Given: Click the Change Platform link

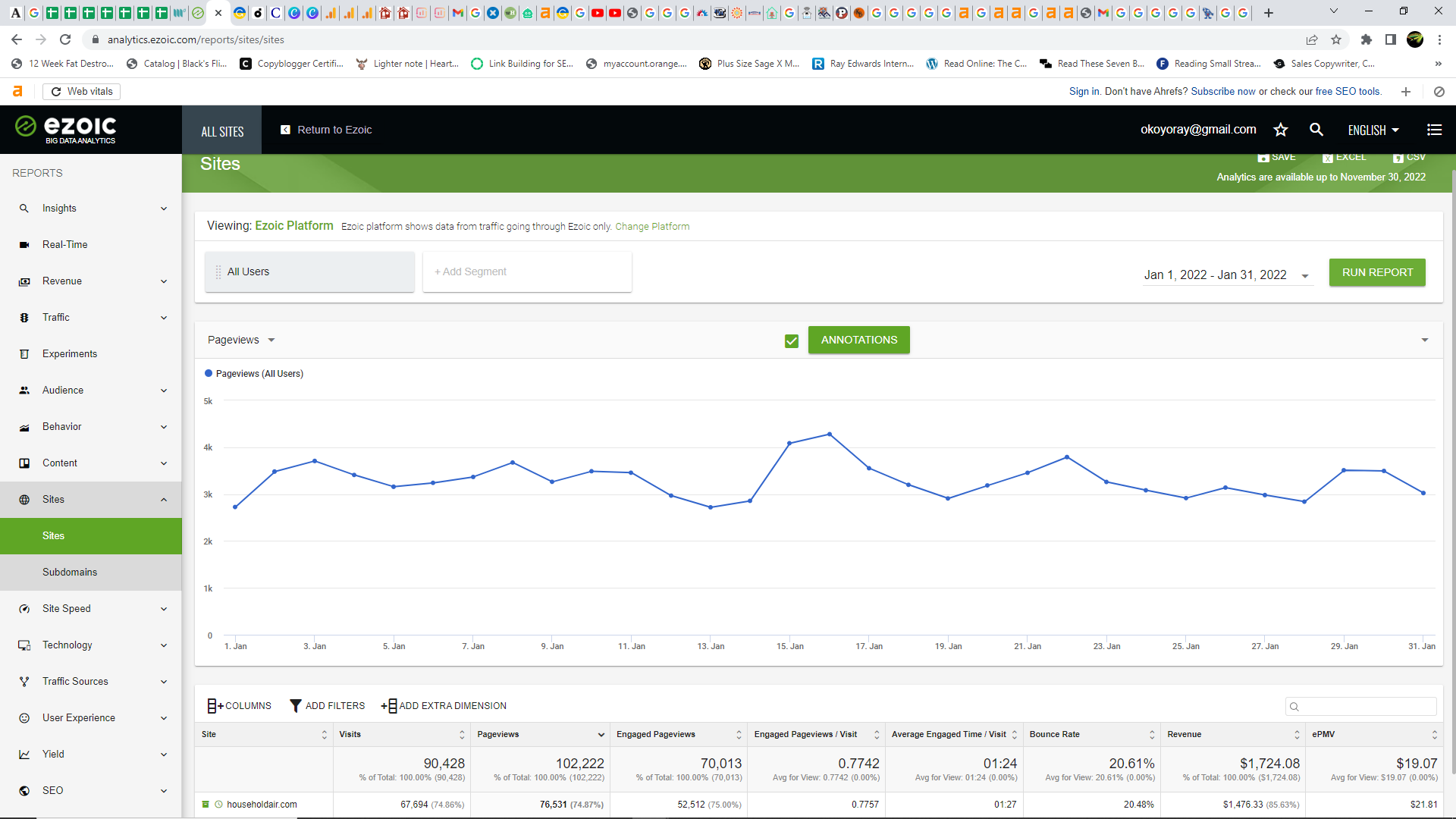Looking at the screenshot, I should pyautogui.click(x=652, y=227).
